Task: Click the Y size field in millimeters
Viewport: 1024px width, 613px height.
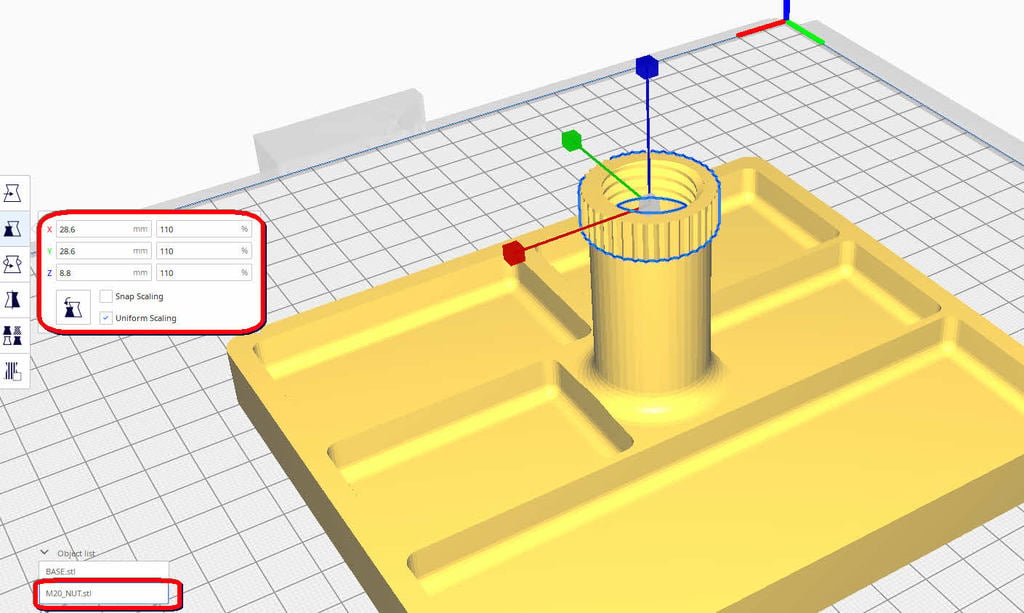Action: [x=104, y=251]
